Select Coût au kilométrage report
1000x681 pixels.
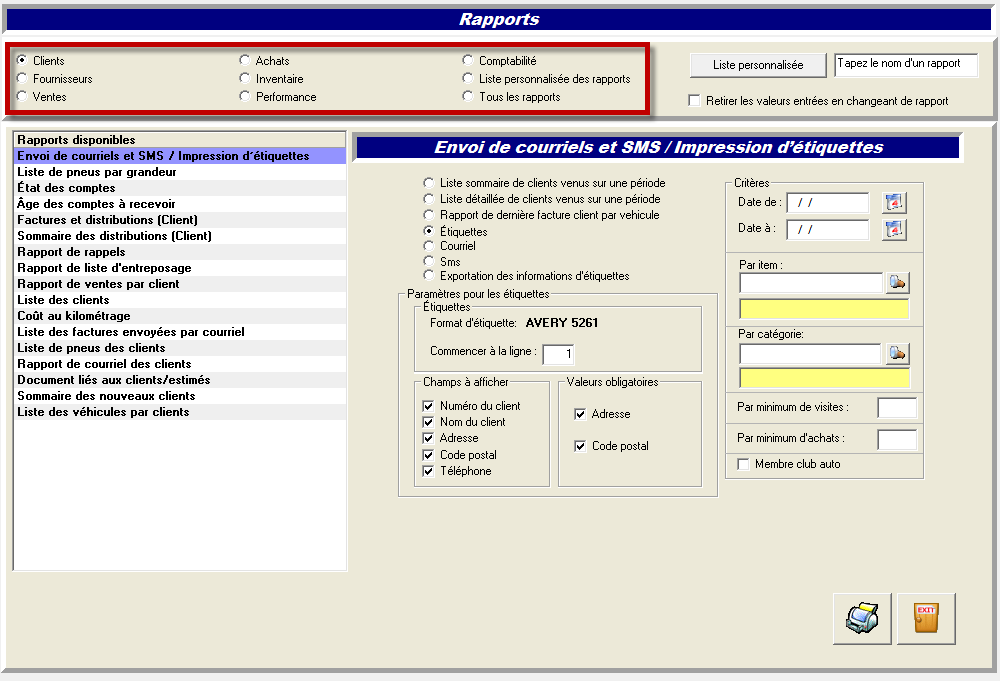pos(180,316)
